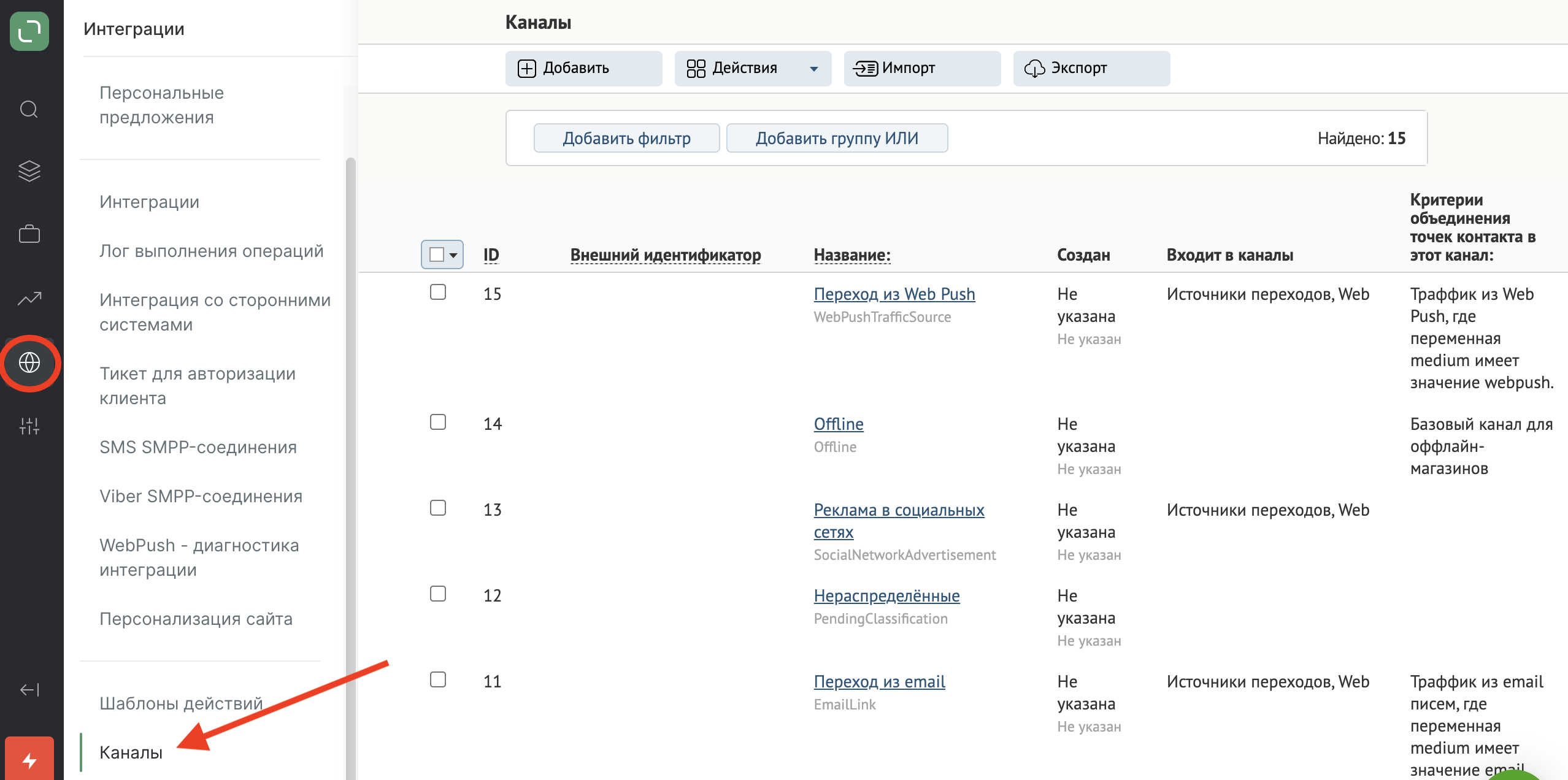
Task: Tick checkbox for channel ID 13
Action: coord(438,508)
